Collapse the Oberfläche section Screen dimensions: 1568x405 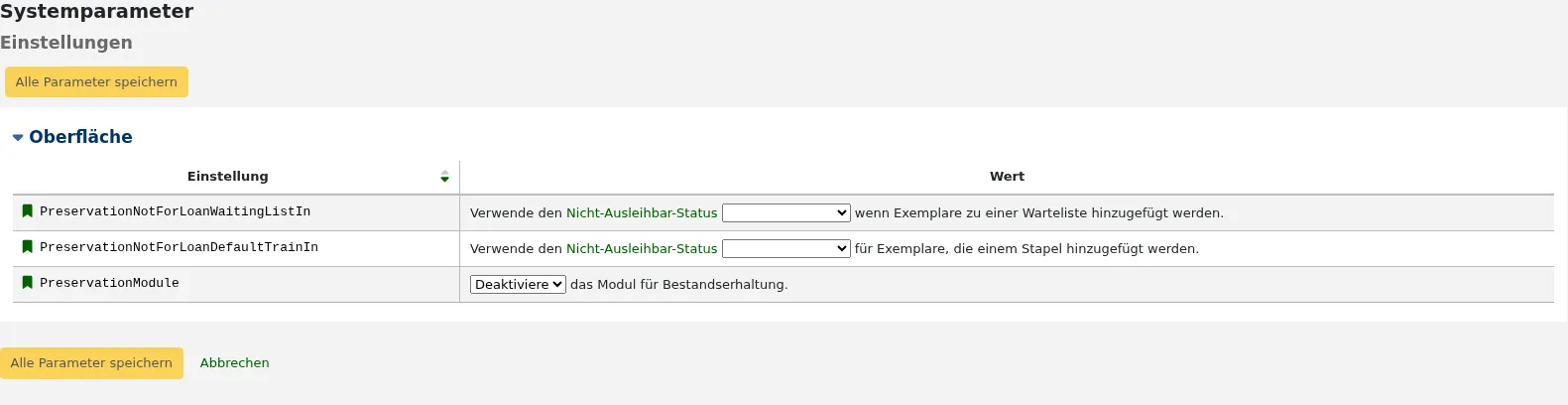[18, 137]
